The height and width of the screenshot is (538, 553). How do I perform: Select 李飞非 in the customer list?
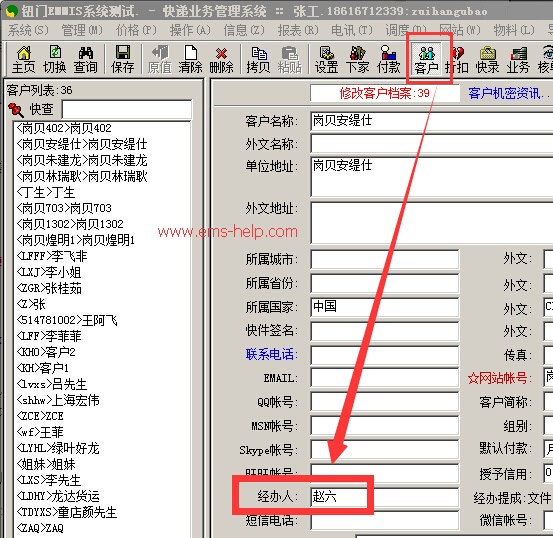click(x=52, y=256)
